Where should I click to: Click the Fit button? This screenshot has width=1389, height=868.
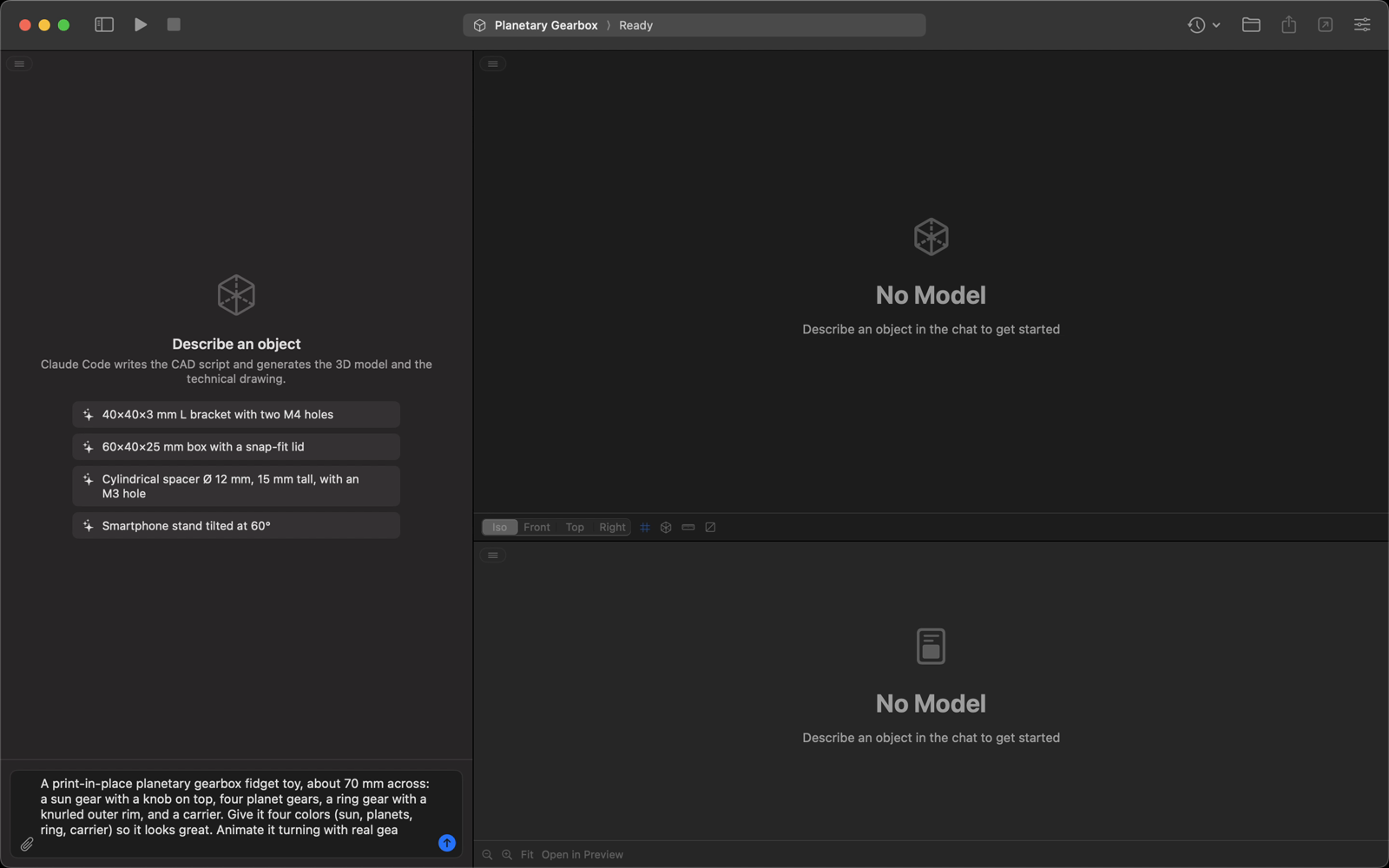pyautogui.click(x=527, y=855)
